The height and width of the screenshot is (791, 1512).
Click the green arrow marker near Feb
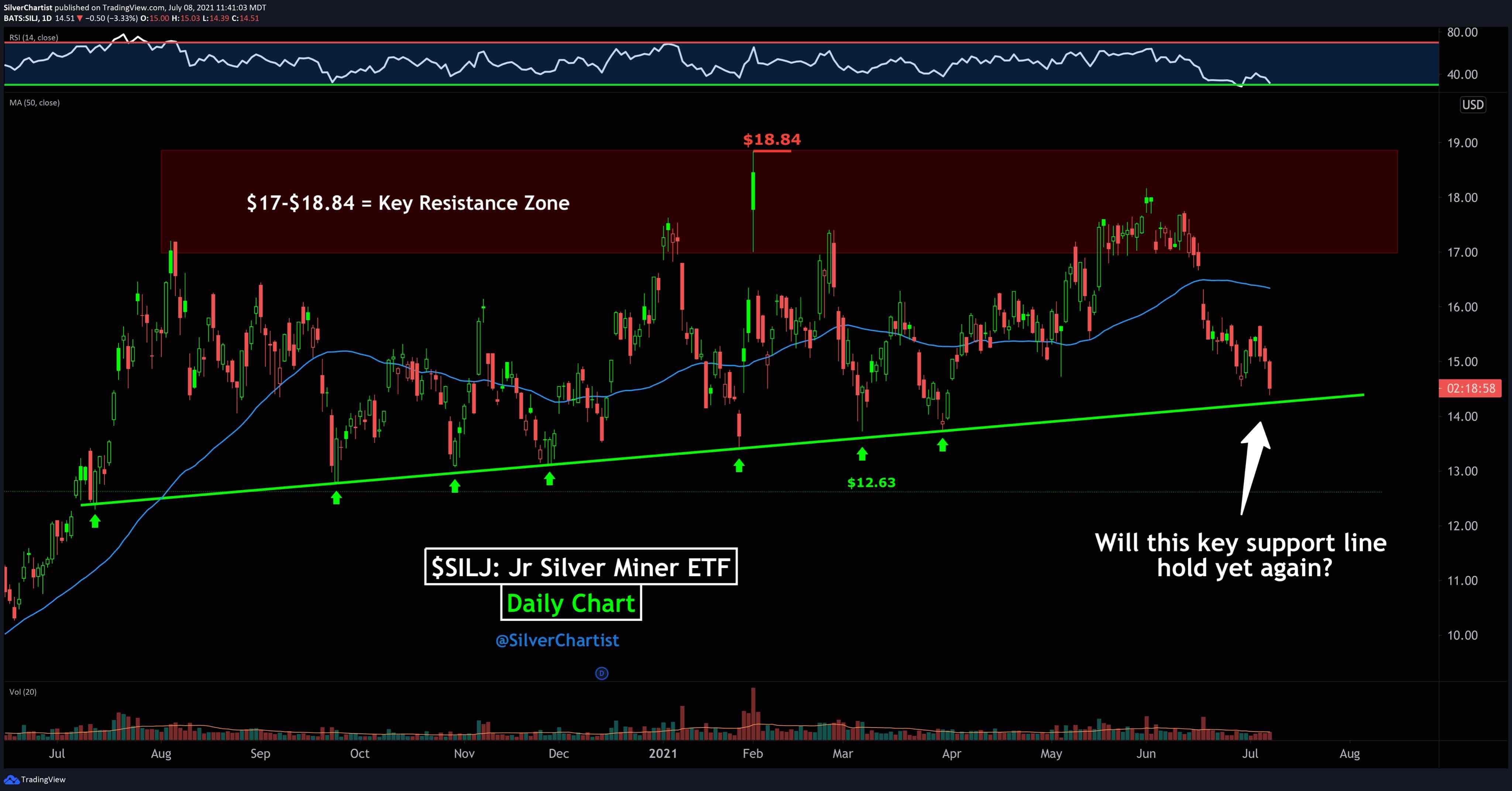(739, 465)
